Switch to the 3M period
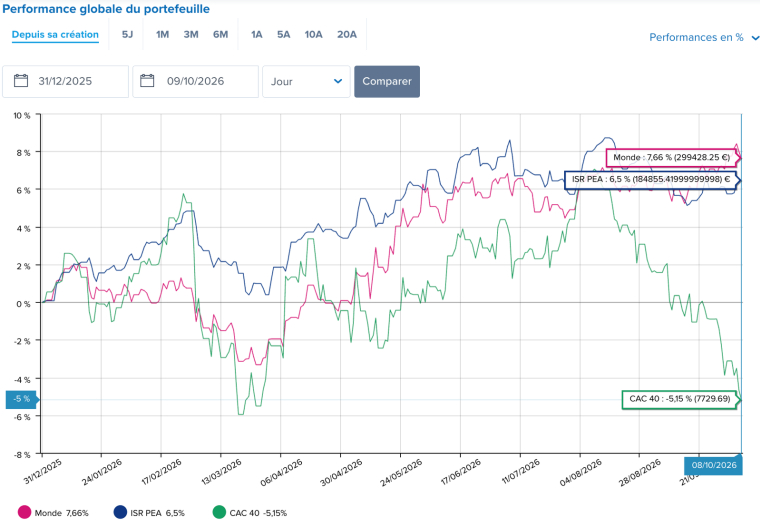Screen dimensions: 760x527 point(191,34)
